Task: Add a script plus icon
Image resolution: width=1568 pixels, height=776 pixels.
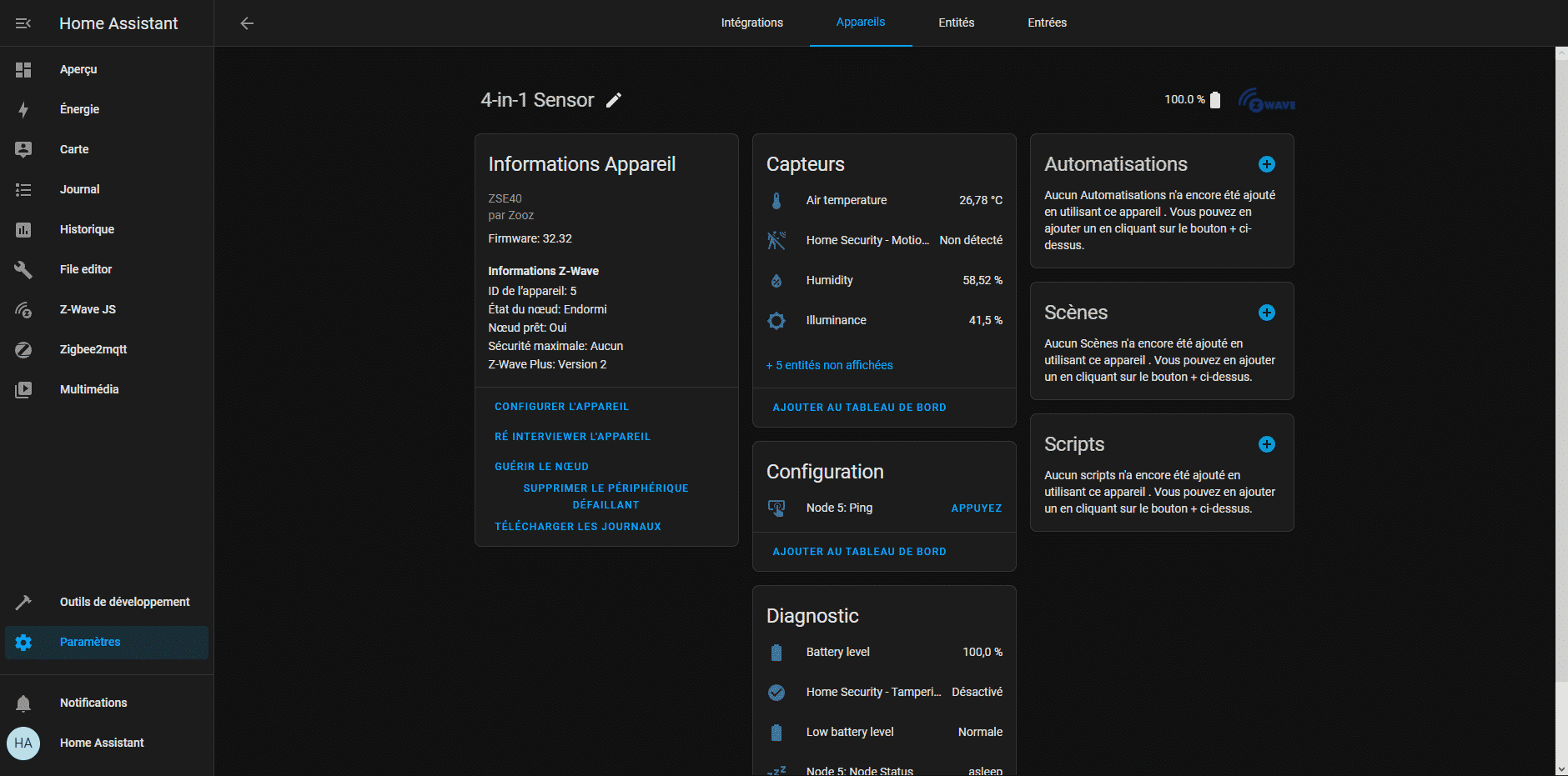Action: click(1267, 444)
